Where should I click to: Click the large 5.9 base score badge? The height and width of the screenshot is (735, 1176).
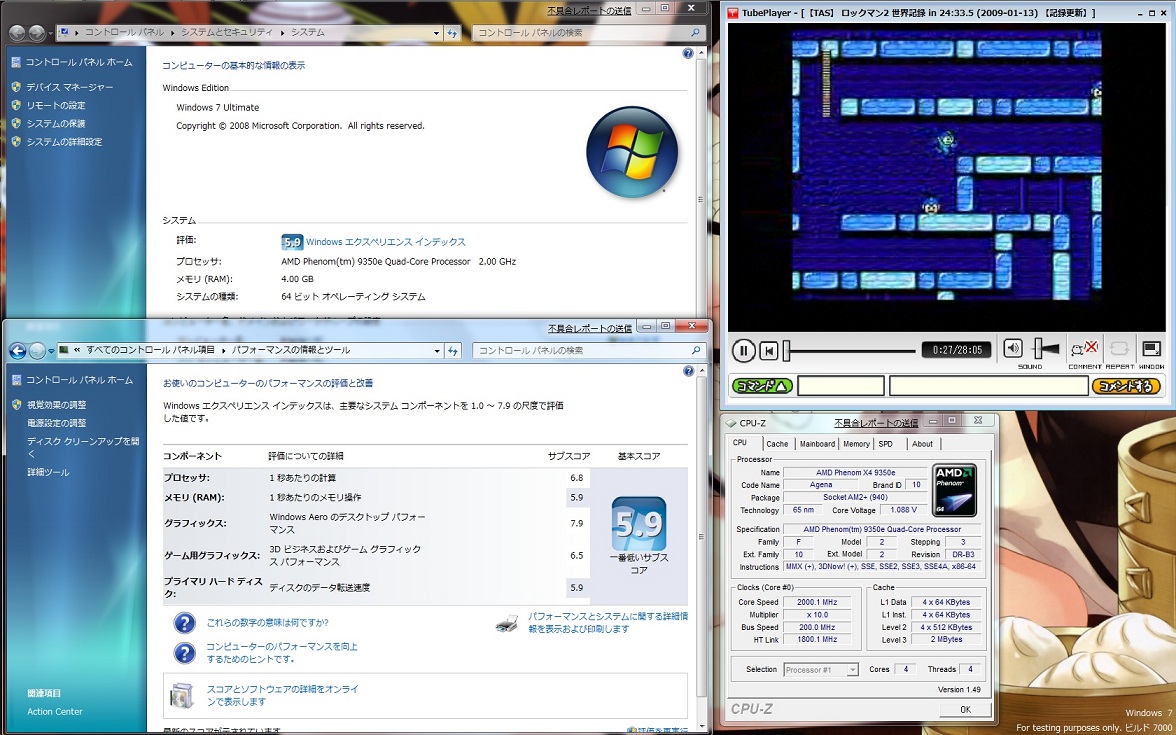[639, 524]
